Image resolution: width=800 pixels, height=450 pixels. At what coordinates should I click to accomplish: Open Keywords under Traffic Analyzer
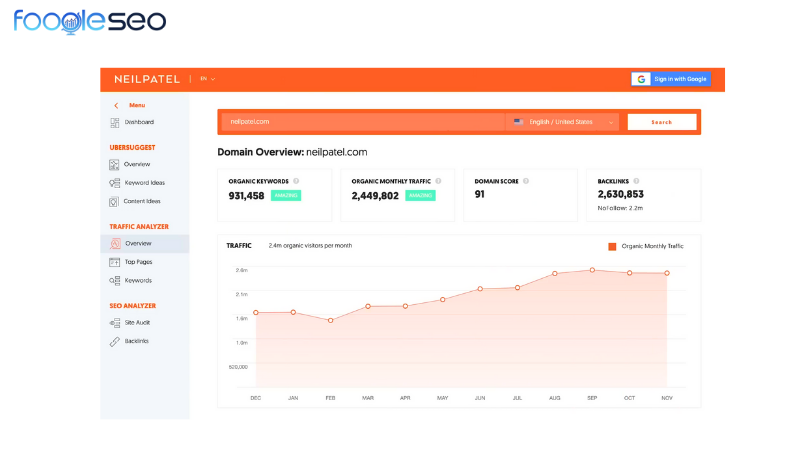pos(138,280)
